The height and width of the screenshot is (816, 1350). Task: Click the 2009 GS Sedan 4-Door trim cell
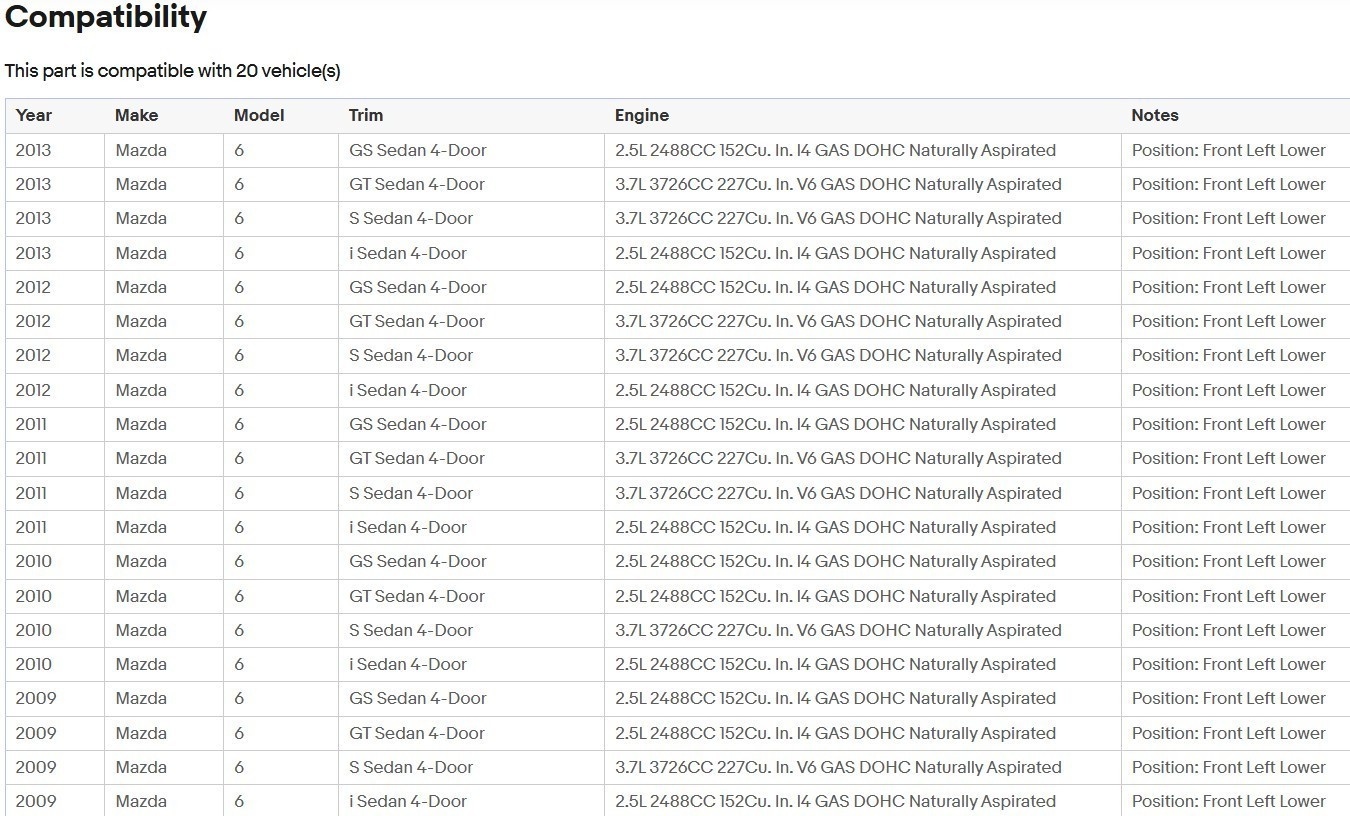coord(418,698)
